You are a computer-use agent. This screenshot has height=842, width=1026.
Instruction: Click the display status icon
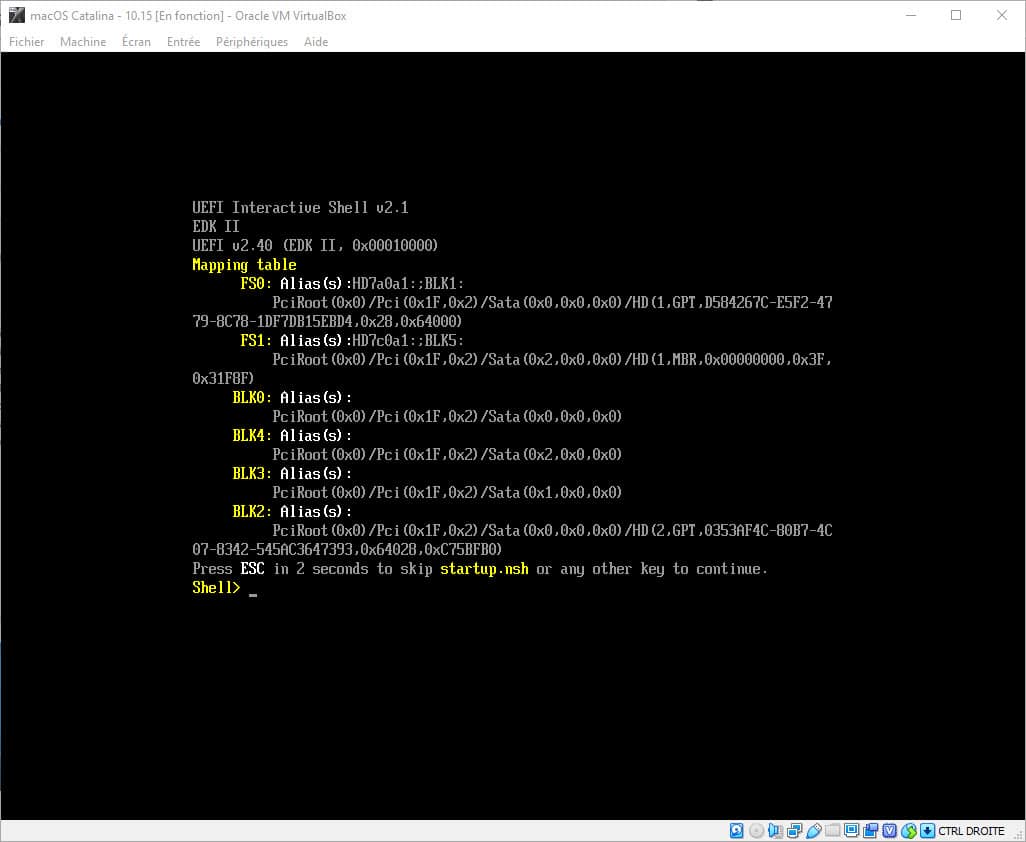(x=851, y=831)
